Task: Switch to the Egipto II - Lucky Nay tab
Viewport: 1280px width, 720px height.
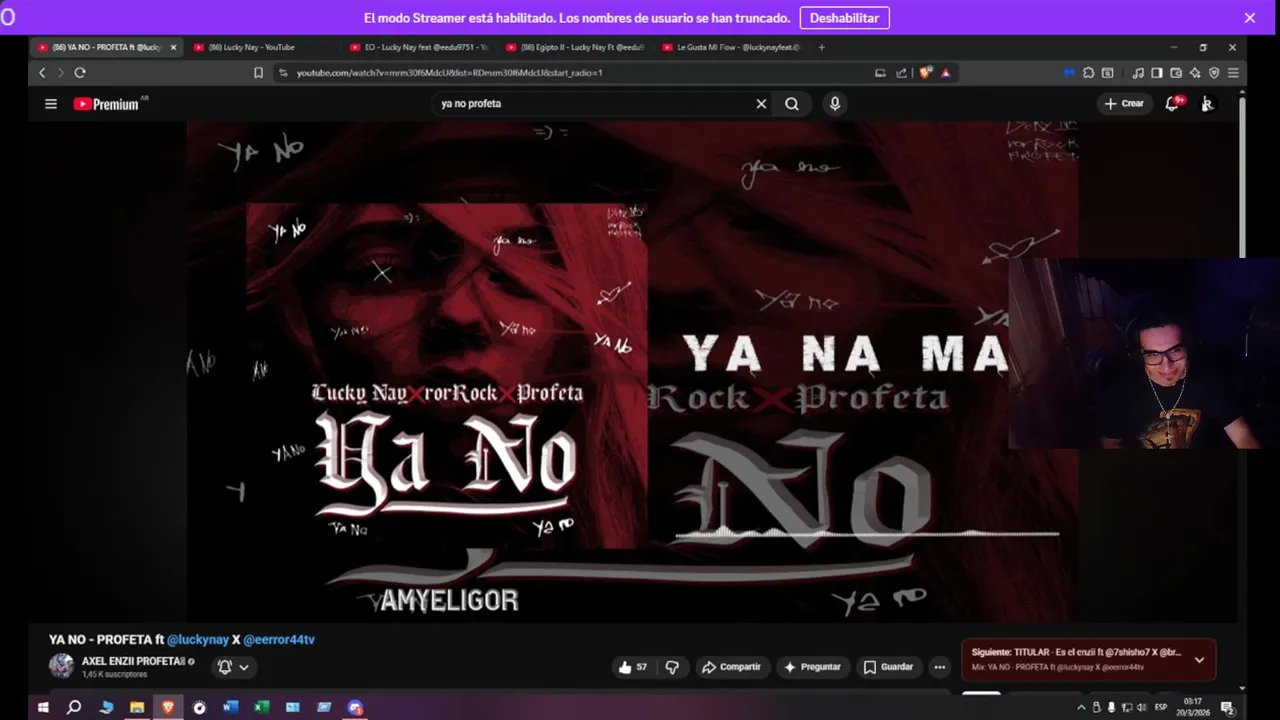Action: pos(576,47)
